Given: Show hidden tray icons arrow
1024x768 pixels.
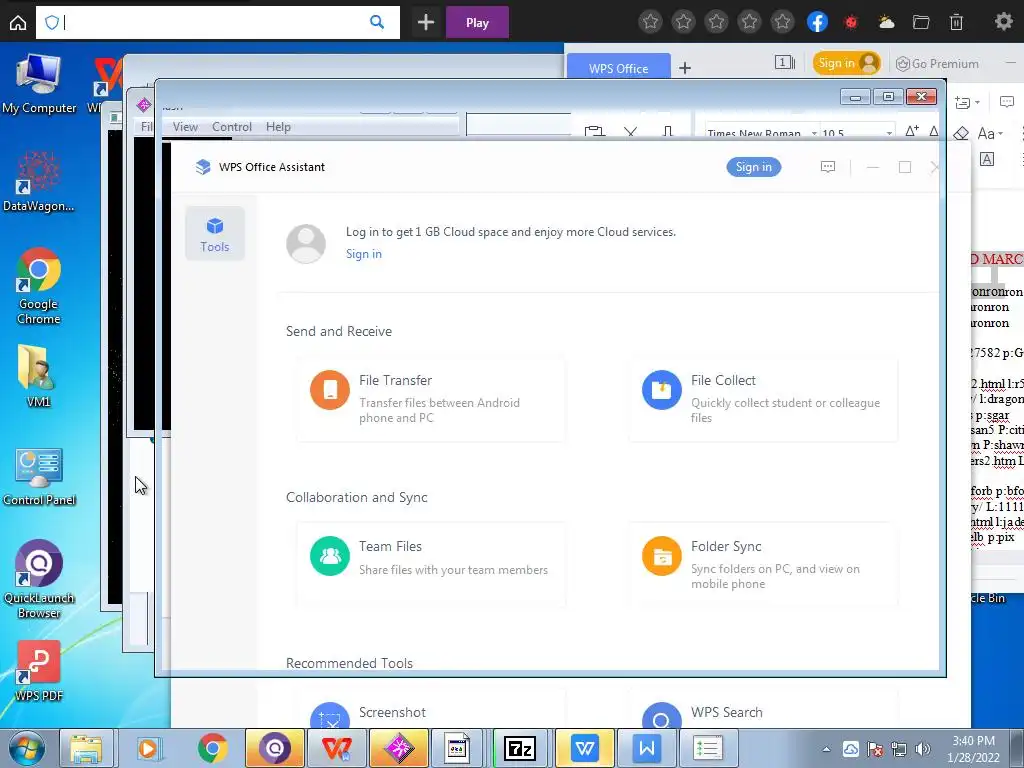Looking at the screenshot, I should point(826,749).
